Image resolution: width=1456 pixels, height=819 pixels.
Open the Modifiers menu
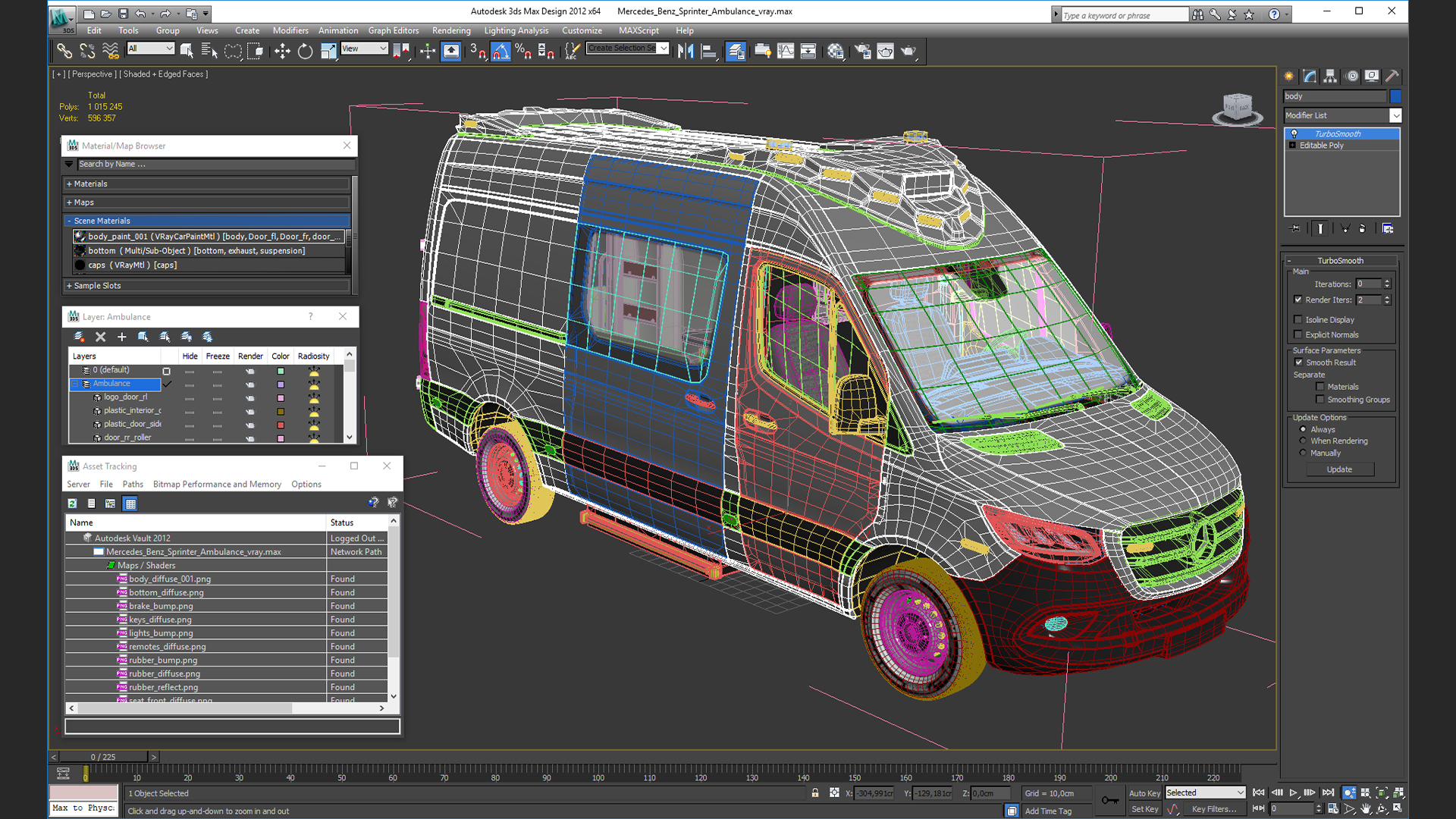tap(290, 30)
